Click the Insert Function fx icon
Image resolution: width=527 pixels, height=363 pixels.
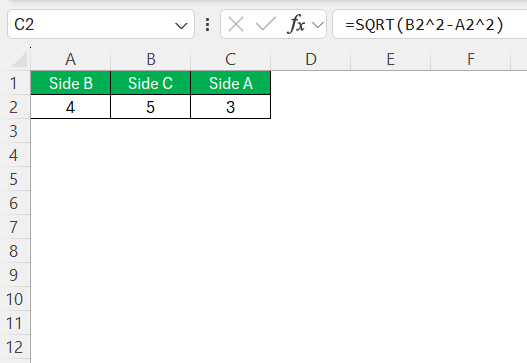click(296, 25)
